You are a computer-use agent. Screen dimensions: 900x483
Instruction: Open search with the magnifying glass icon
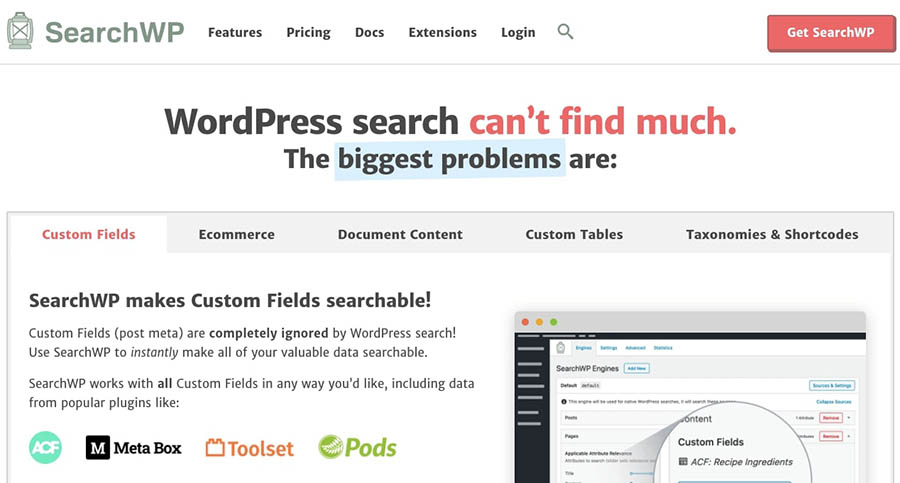tap(565, 32)
